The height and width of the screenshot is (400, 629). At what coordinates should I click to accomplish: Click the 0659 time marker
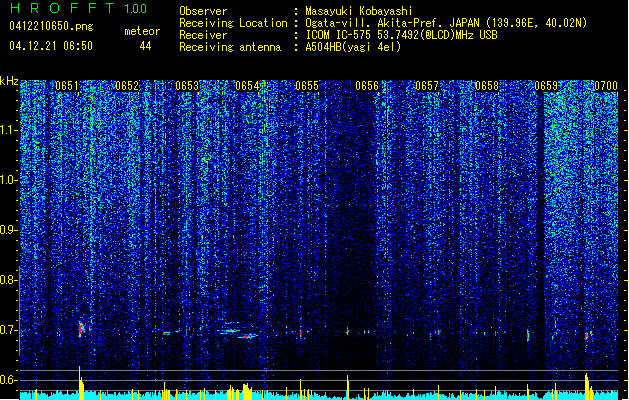546,86
